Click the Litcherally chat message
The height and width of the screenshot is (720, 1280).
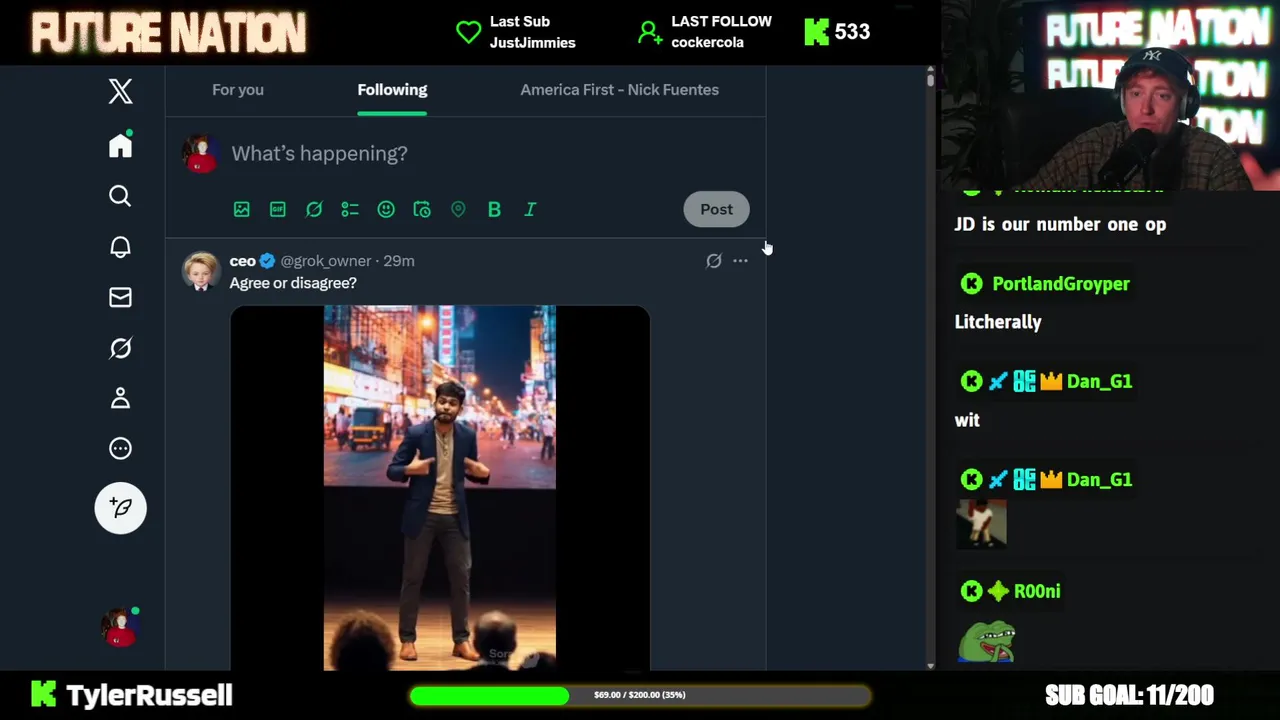coord(998,322)
